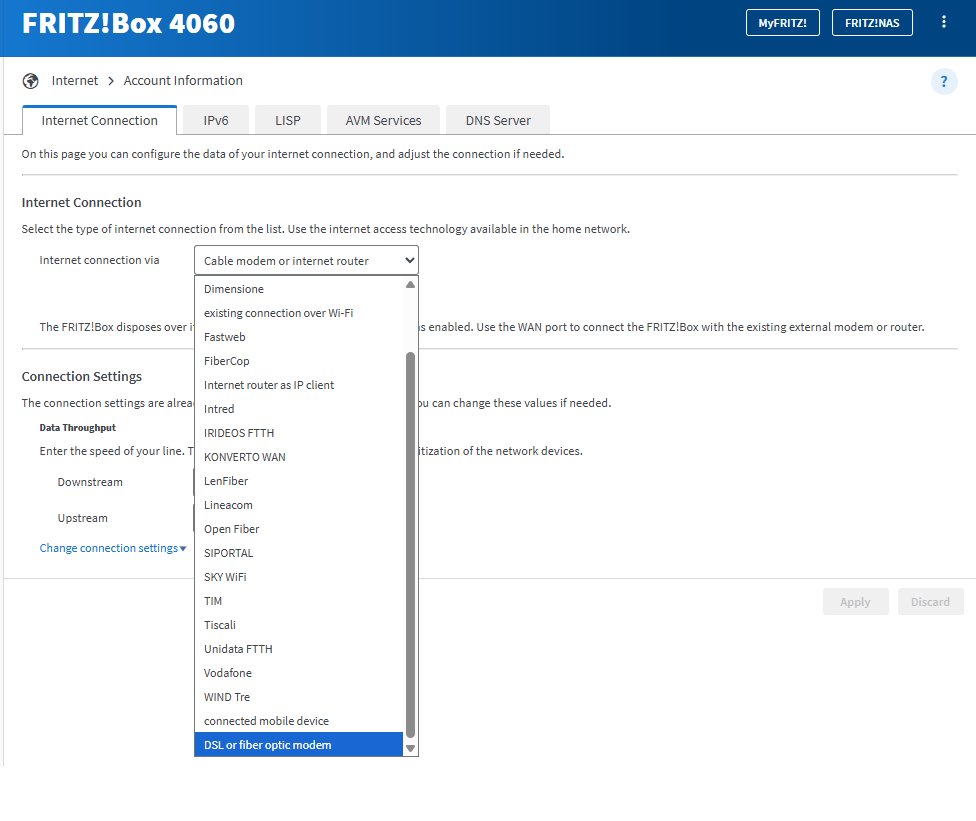Click the globe Internet icon in breadcrumb
This screenshot has height=821, width=976.
coord(30,81)
